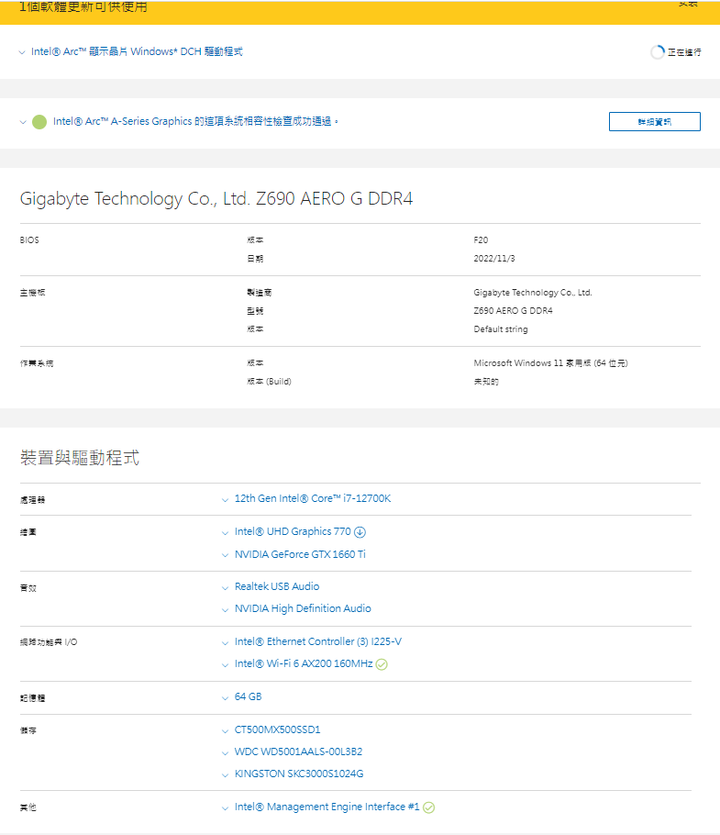Click download icon next to UHD Graphics 770
Viewport: 720px width, 835px height.
coord(360,532)
